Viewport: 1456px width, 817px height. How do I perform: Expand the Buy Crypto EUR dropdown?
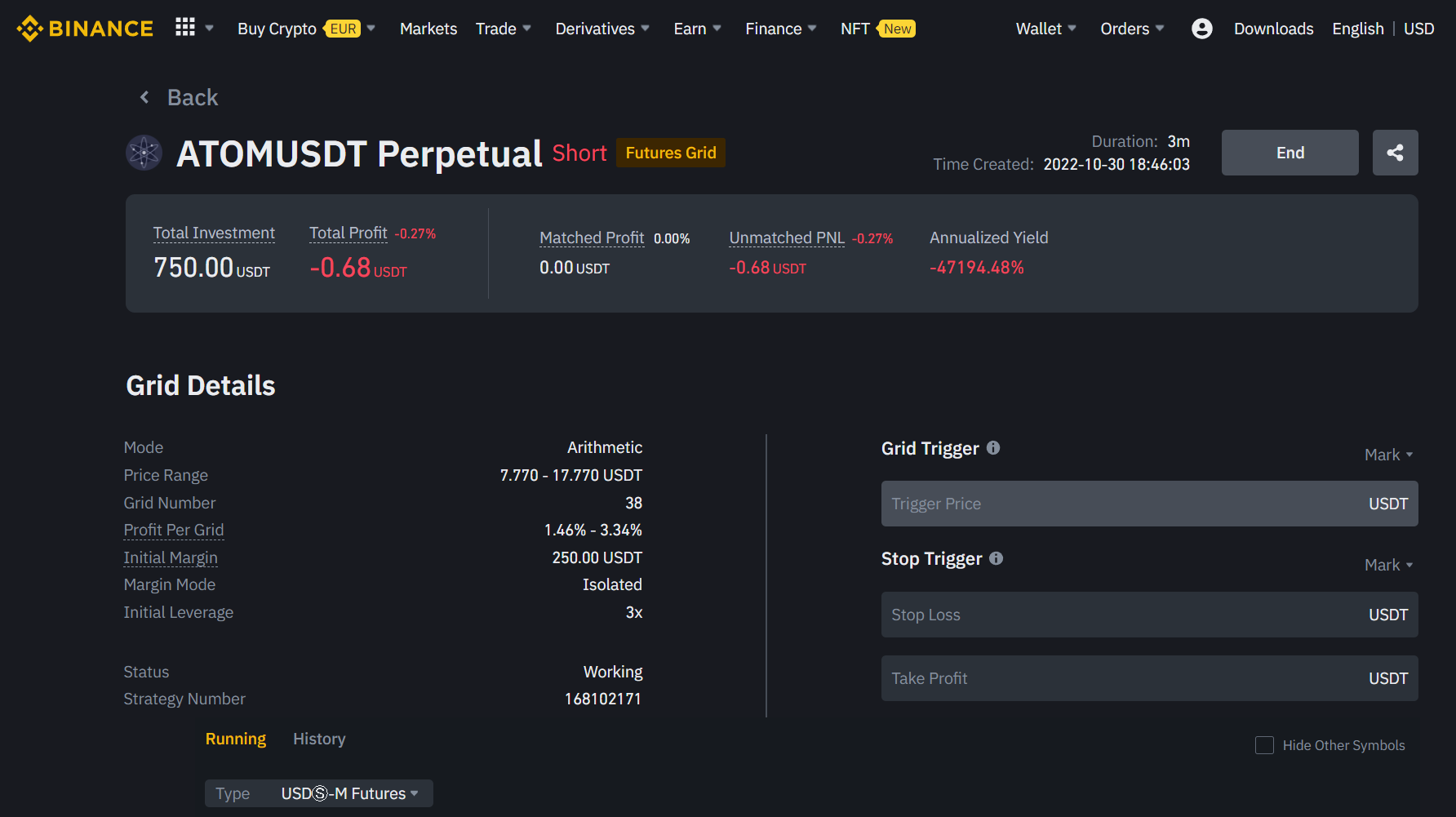306,29
